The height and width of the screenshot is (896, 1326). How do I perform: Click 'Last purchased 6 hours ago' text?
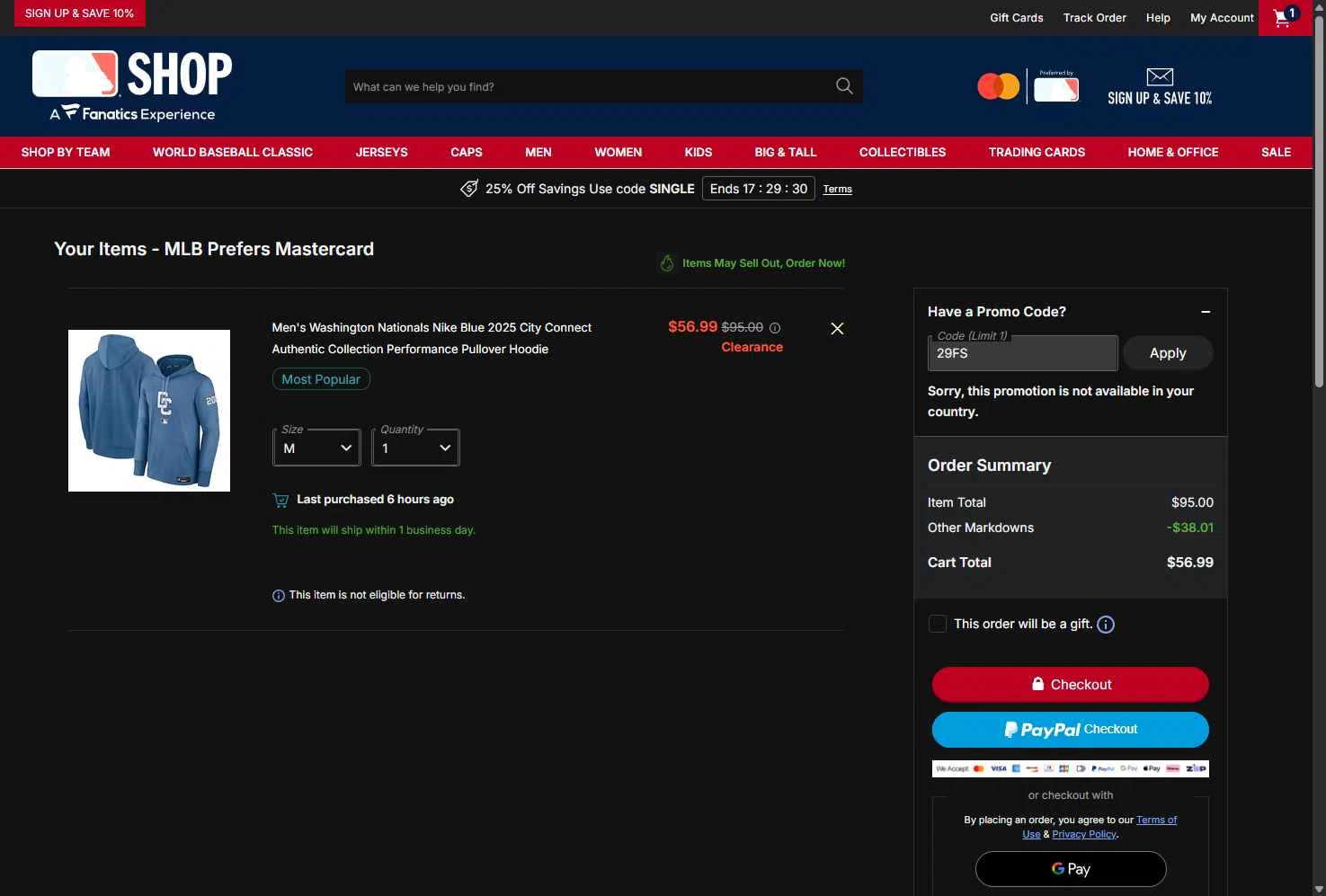[x=375, y=500]
